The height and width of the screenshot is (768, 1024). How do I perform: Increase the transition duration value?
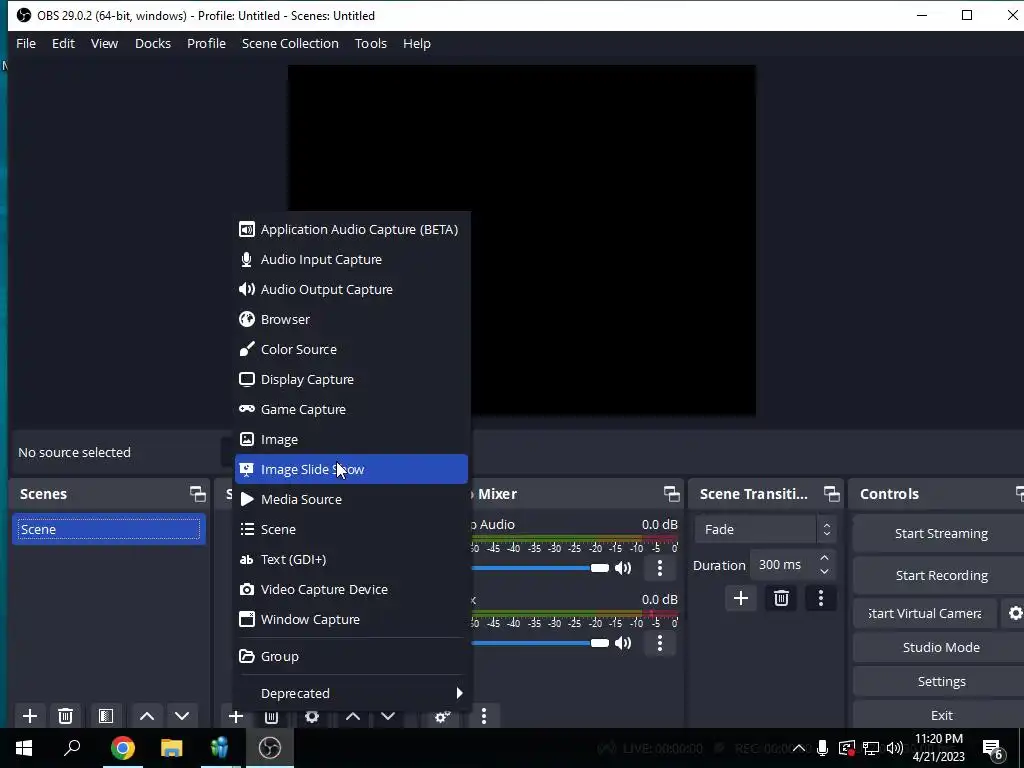(x=824, y=558)
